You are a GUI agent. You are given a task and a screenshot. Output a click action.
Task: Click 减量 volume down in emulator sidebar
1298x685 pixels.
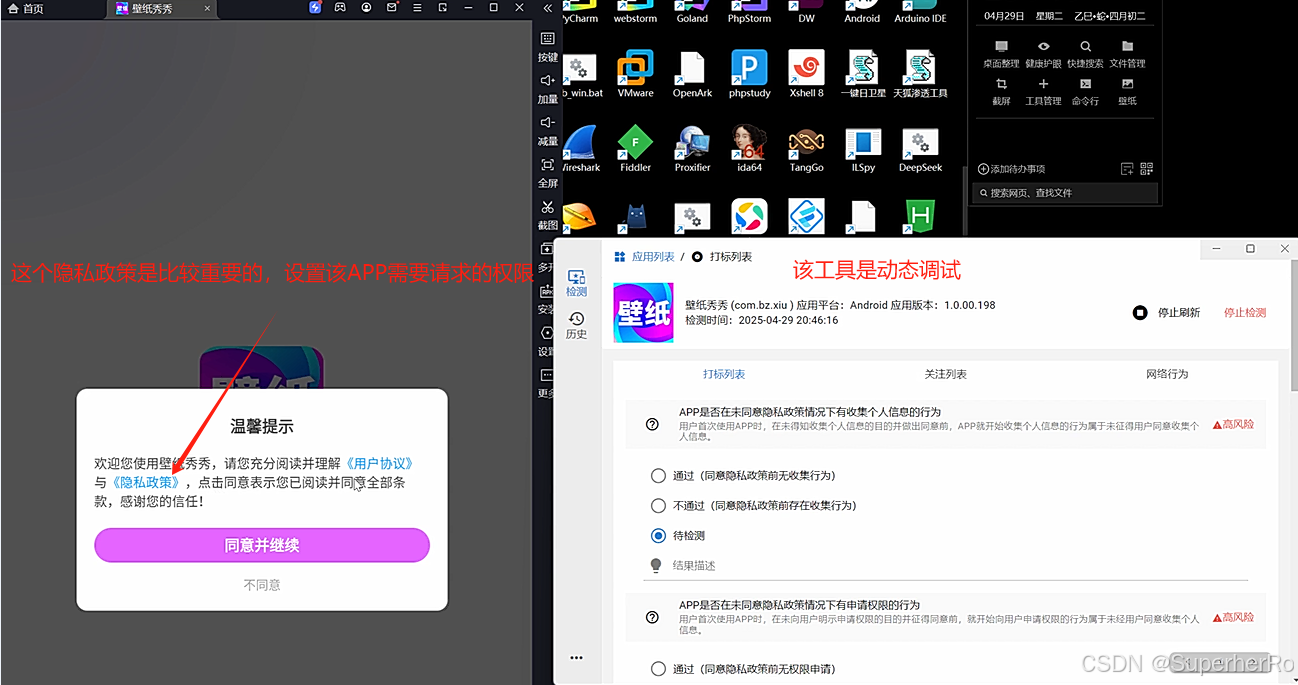548,130
